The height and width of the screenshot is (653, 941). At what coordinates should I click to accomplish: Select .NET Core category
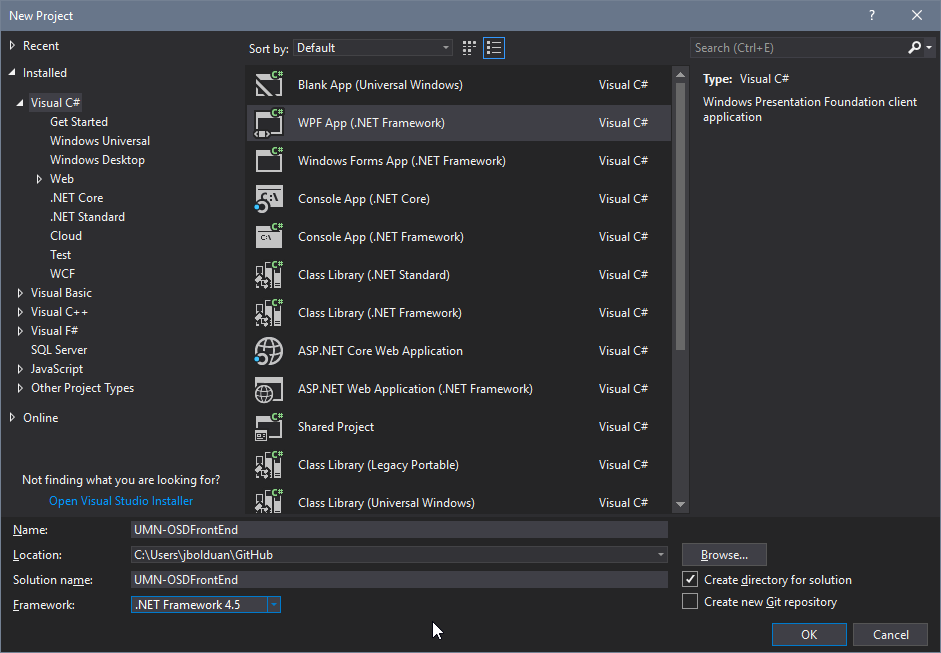[77, 197]
